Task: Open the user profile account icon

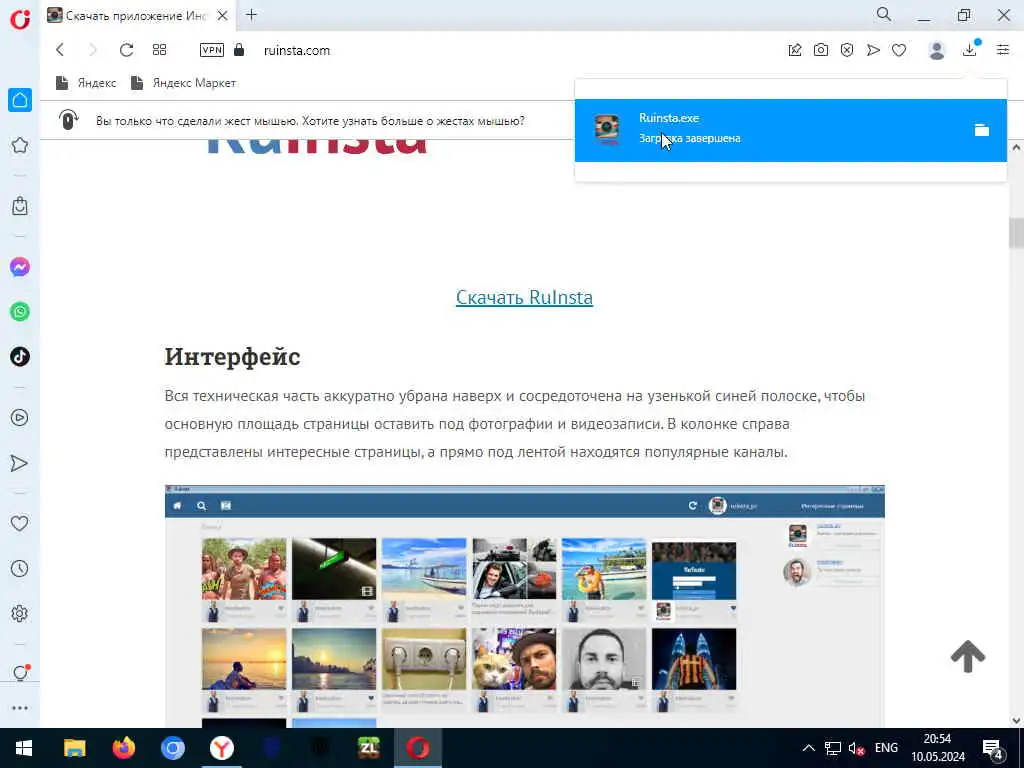Action: (x=936, y=50)
